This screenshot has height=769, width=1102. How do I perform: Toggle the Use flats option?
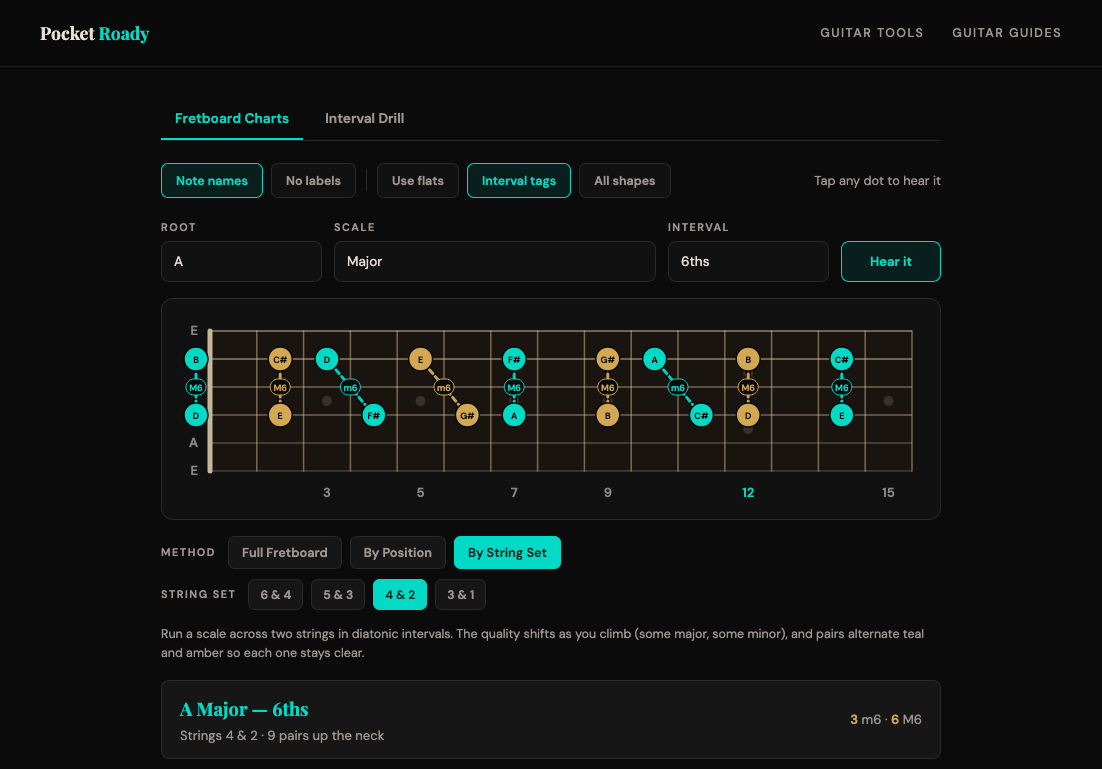417,181
